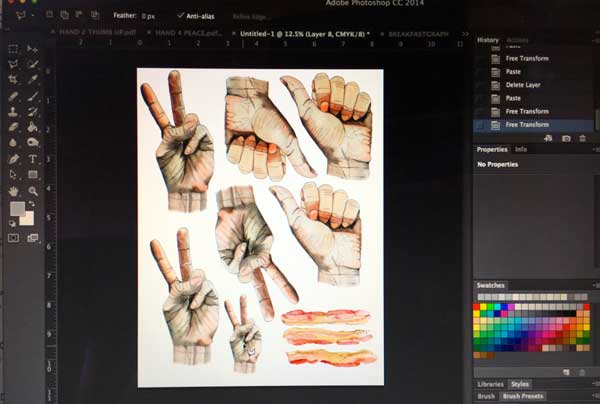The image size is (600, 404).
Task: Create a new history snapshot
Action: 566,138
